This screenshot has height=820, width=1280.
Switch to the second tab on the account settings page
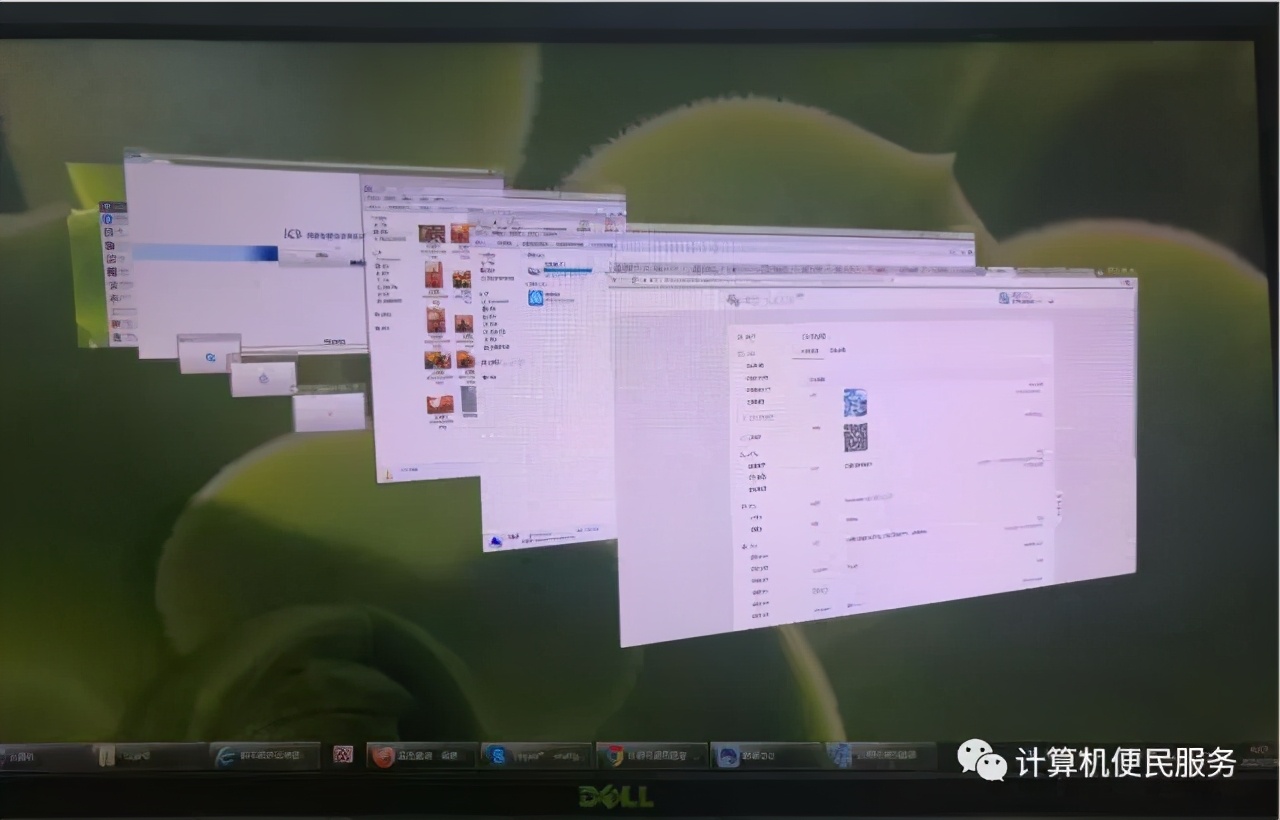point(836,350)
